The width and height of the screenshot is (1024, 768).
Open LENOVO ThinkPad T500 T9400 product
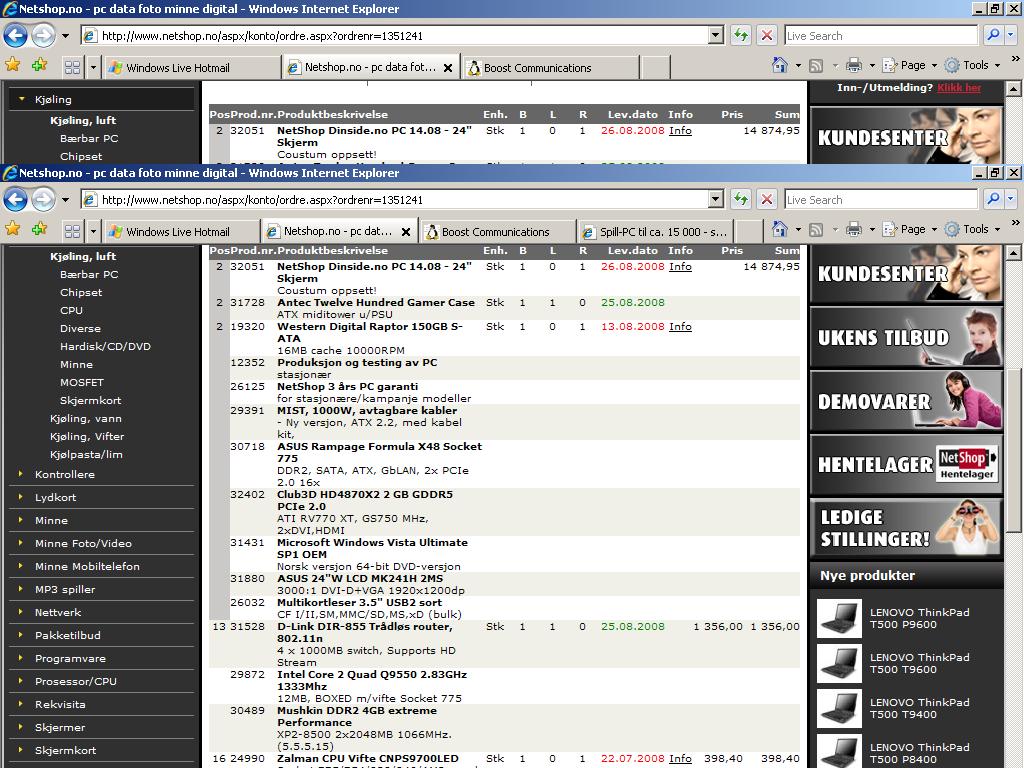pos(920,708)
